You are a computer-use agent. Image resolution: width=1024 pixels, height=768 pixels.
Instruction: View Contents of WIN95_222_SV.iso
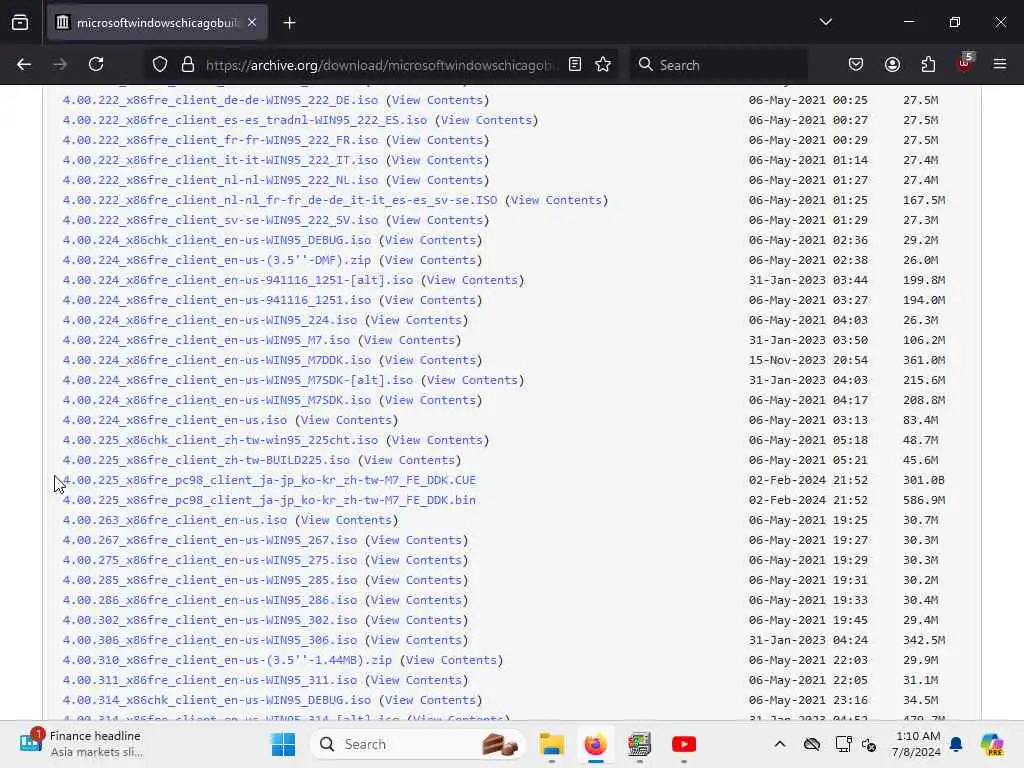point(438,220)
